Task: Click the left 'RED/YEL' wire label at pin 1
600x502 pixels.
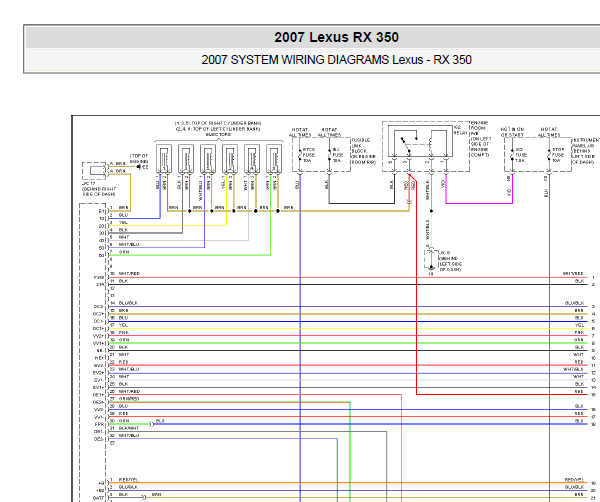Action: tap(129, 479)
